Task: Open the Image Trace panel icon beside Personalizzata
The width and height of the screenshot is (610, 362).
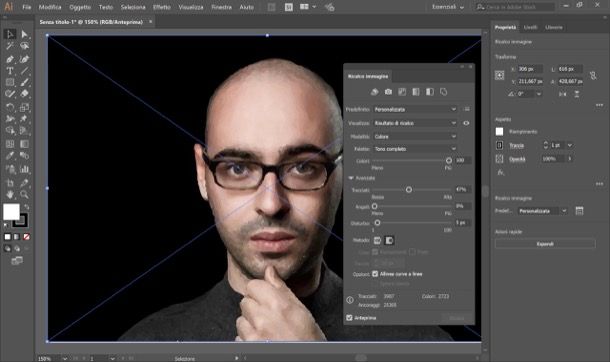Action: (579, 211)
